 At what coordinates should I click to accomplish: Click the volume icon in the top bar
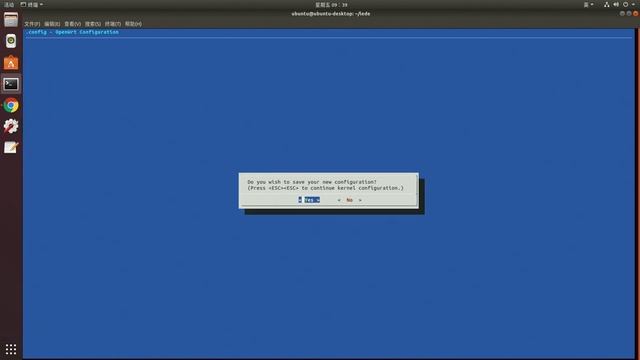(x=616, y=4)
